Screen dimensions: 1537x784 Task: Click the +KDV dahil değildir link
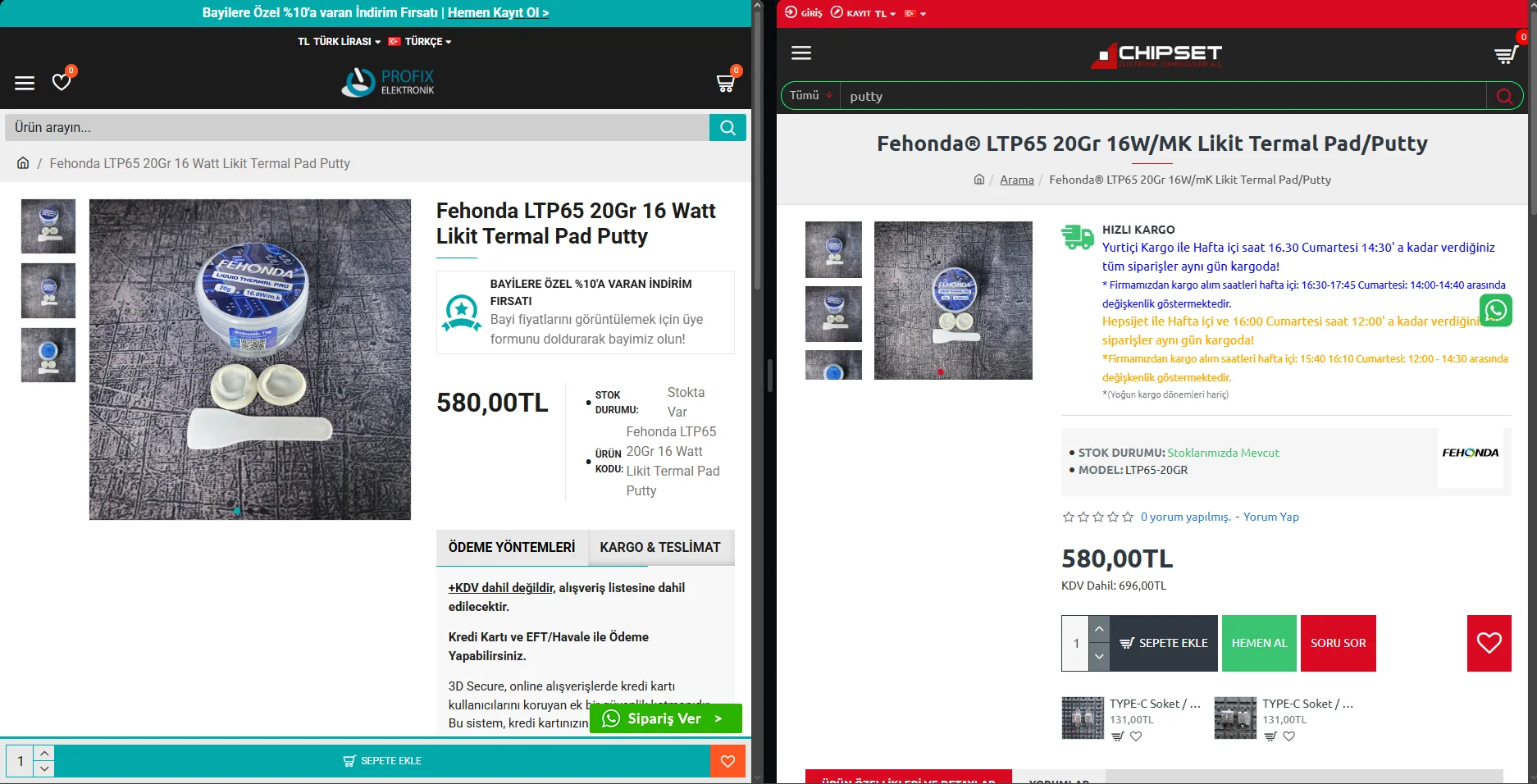pos(501,588)
